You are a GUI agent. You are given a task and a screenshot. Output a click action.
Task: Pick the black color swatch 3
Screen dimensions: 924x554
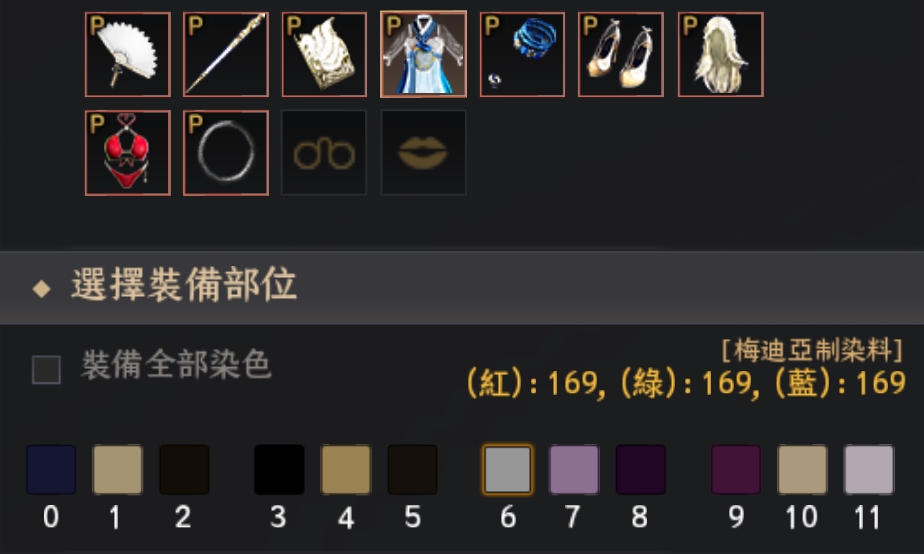point(279,470)
